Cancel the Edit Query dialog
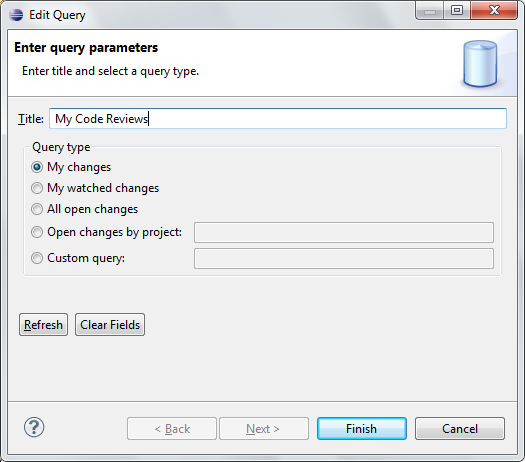The image size is (525, 462). click(x=460, y=429)
